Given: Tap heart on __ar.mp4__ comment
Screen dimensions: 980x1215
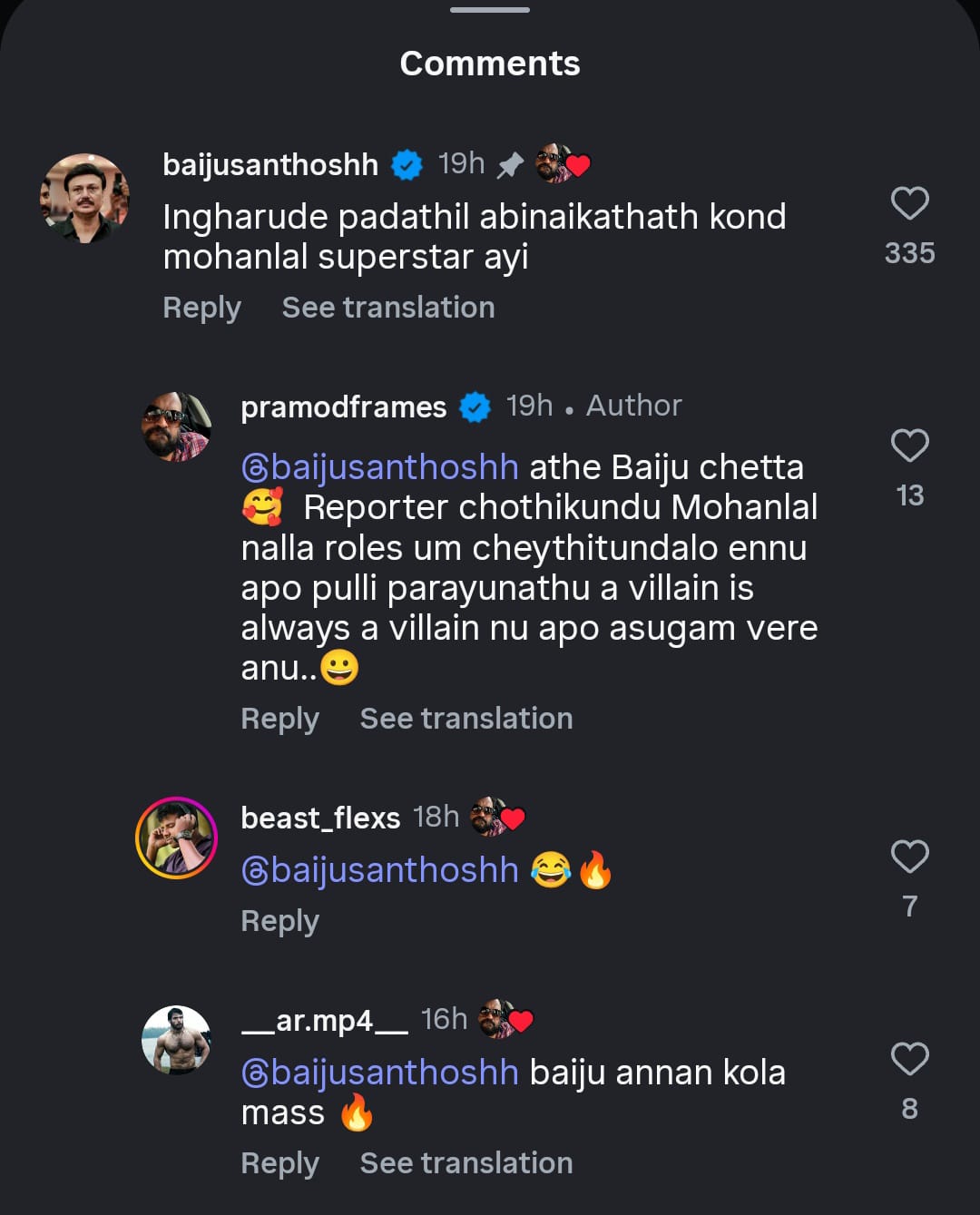Looking at the screenshot, I should point(909,1059).
